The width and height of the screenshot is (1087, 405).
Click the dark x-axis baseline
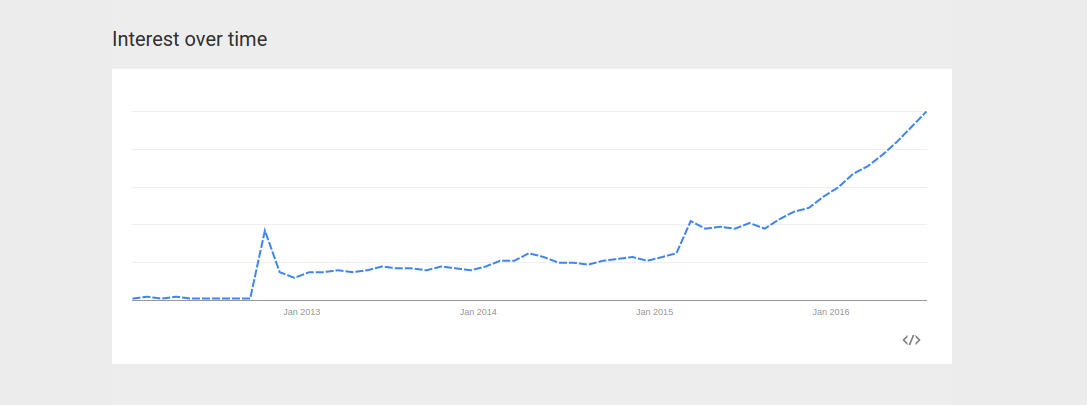(529, 300)
